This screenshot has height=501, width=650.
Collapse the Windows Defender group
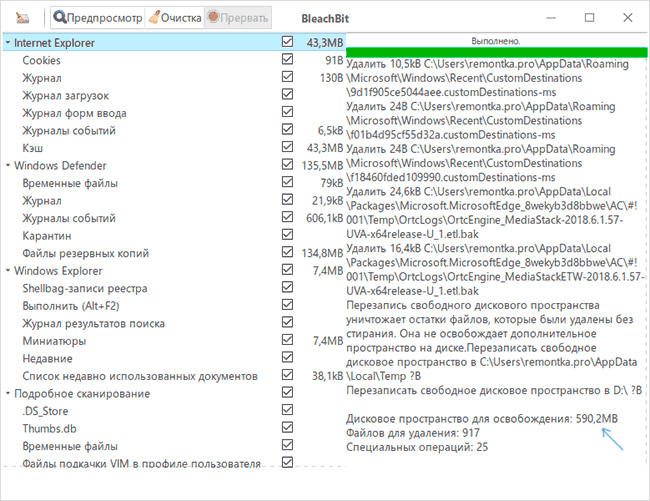pyautogui.click(x=7, y=165)
